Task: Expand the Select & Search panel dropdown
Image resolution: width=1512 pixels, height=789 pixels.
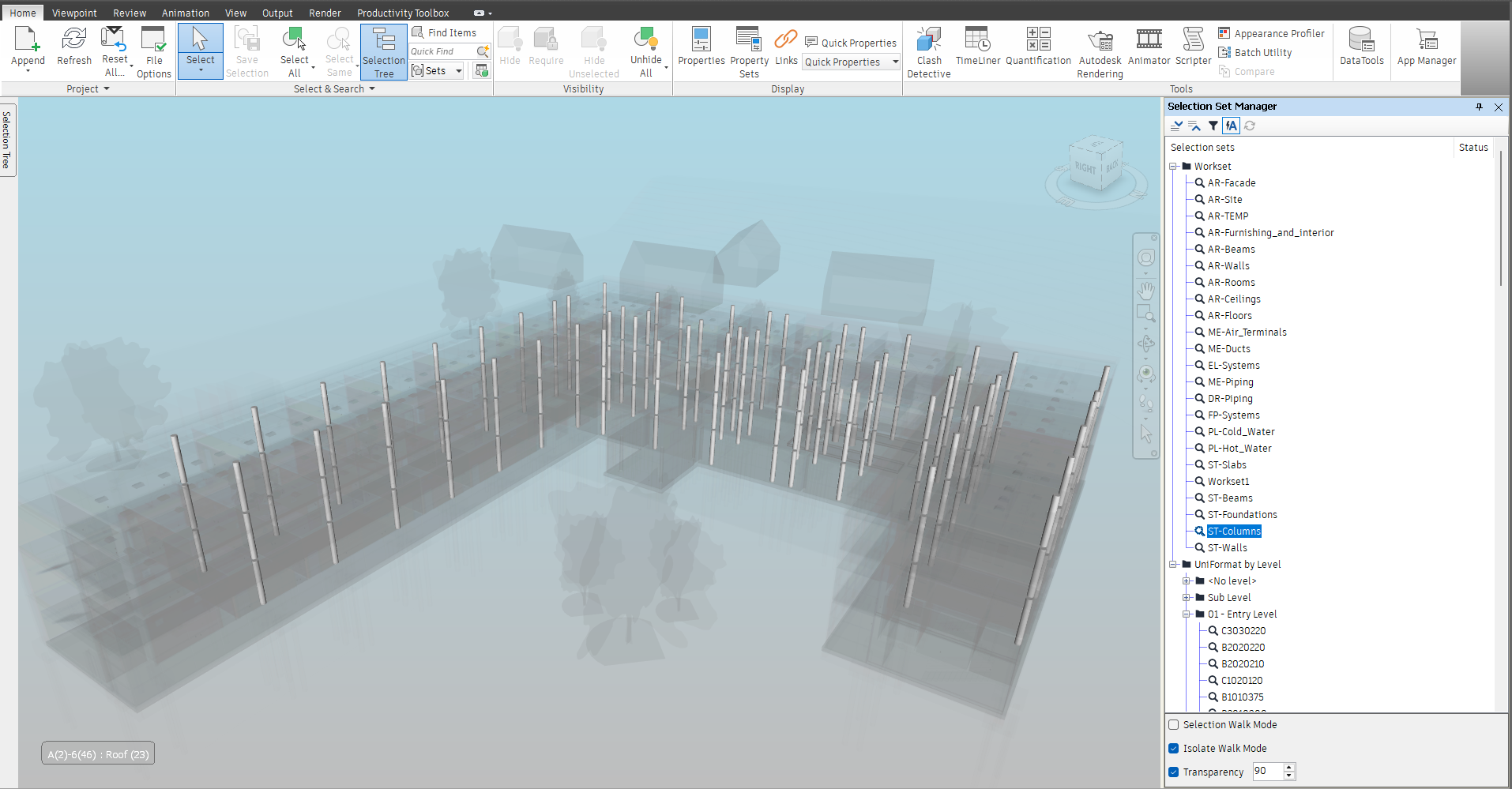Action: [334, 89]
